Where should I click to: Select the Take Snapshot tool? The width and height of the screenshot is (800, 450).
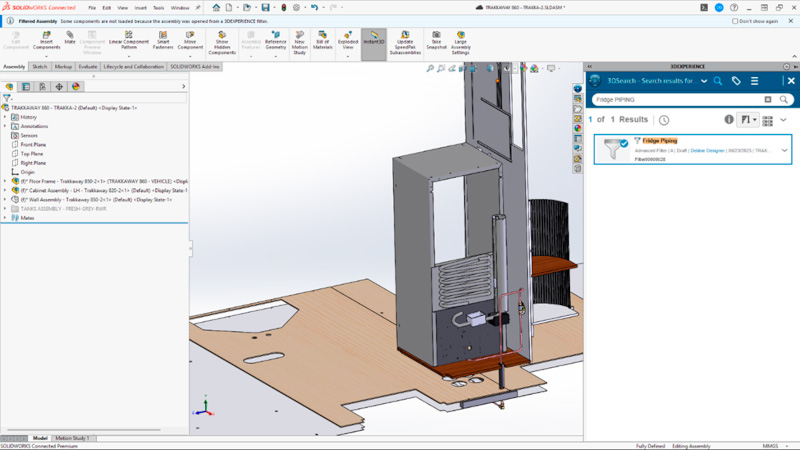tap(435, 36)
